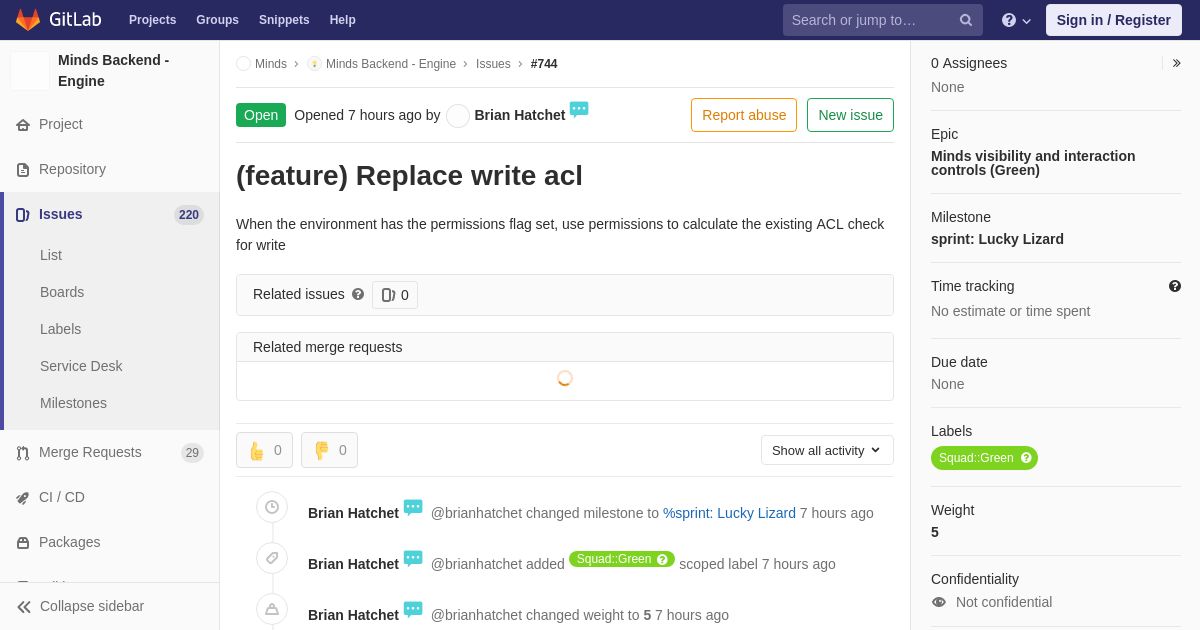Click the New issue button
The height and width of the screenshot is (630, 1200).
tap(850, 115)
